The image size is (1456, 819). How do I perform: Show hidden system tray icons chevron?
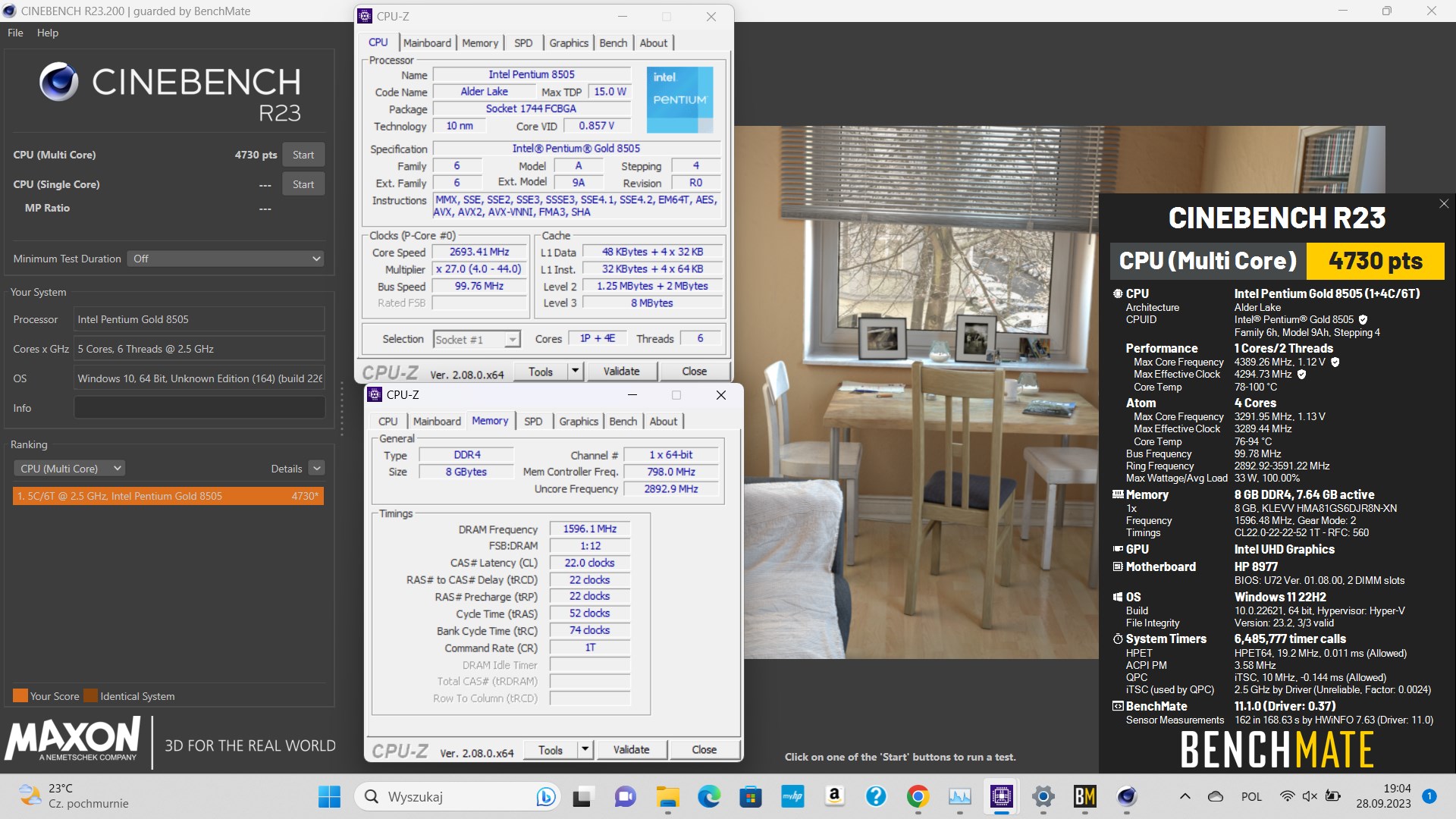1185,797
